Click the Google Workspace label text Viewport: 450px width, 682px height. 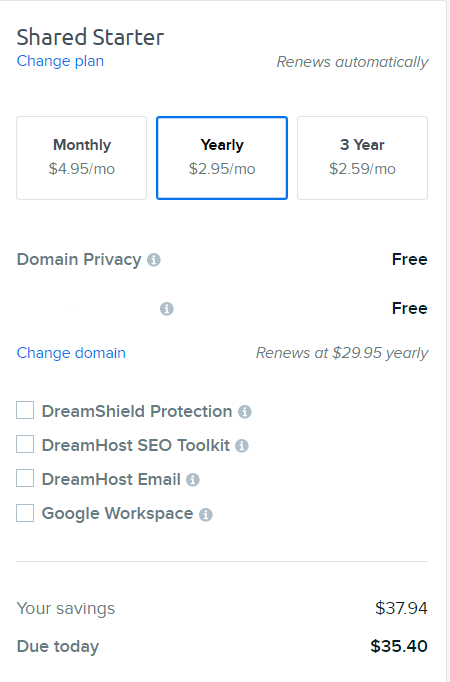pyautogui.click(x=117, y=514)
